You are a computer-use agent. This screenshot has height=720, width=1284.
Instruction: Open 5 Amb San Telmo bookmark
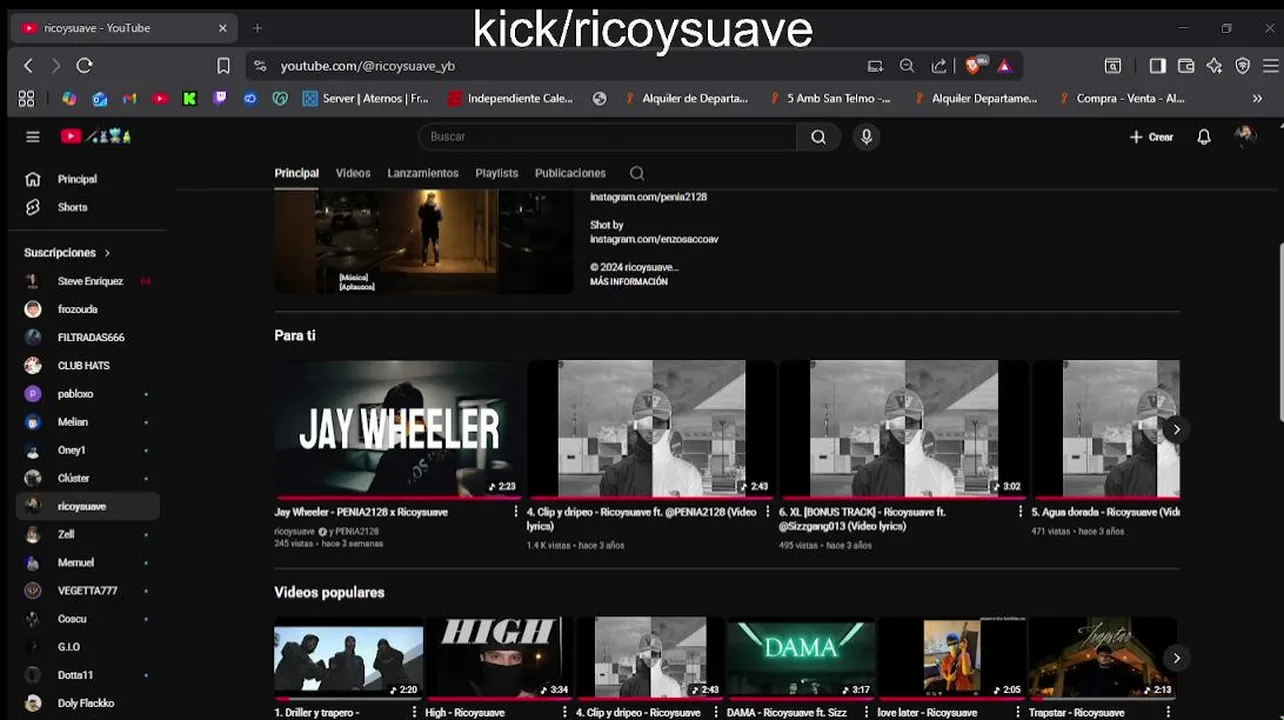point(829,98)
